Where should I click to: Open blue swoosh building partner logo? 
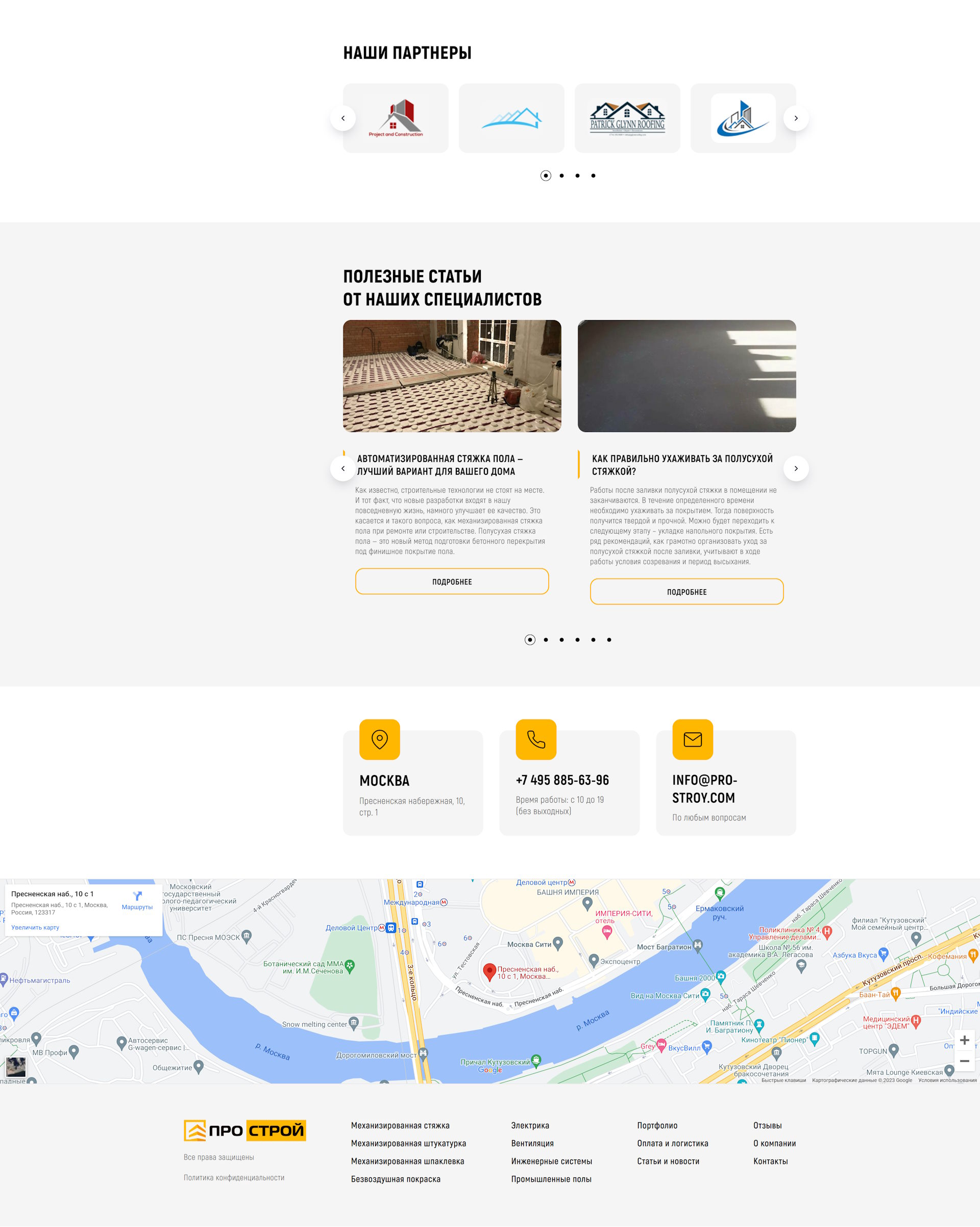743,118
